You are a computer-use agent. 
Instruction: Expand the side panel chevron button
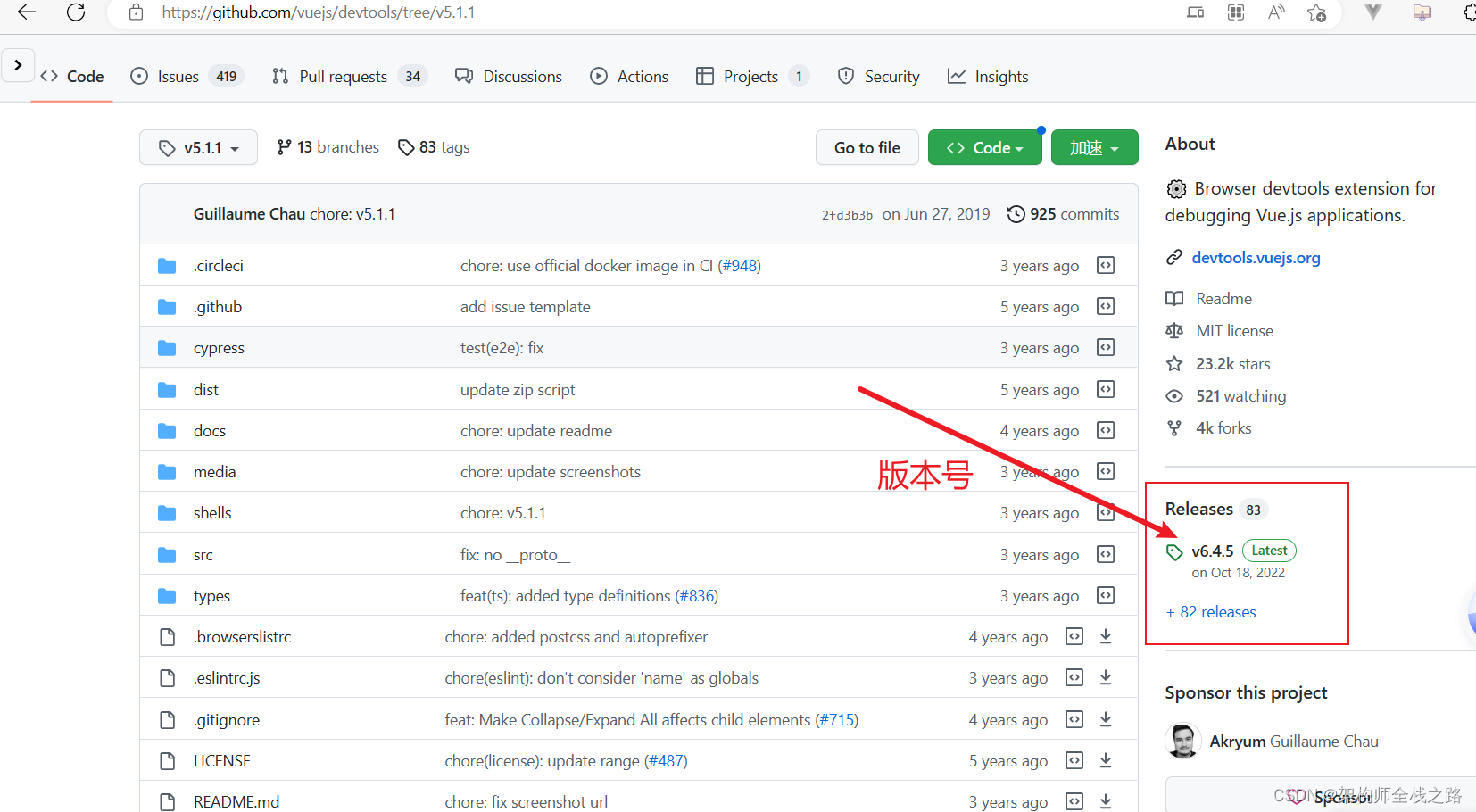(18, 65)
